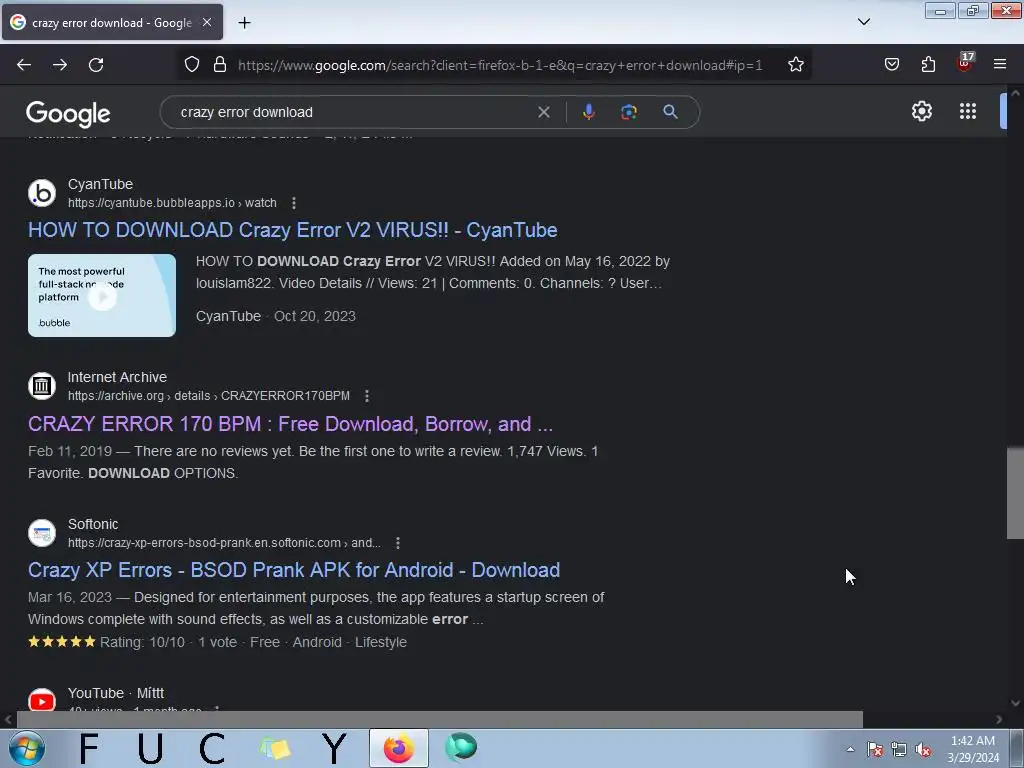Click the scroll down arrow
Image resolution: width=1024 pixels, height=768 pixels.
coord(1015,703)
